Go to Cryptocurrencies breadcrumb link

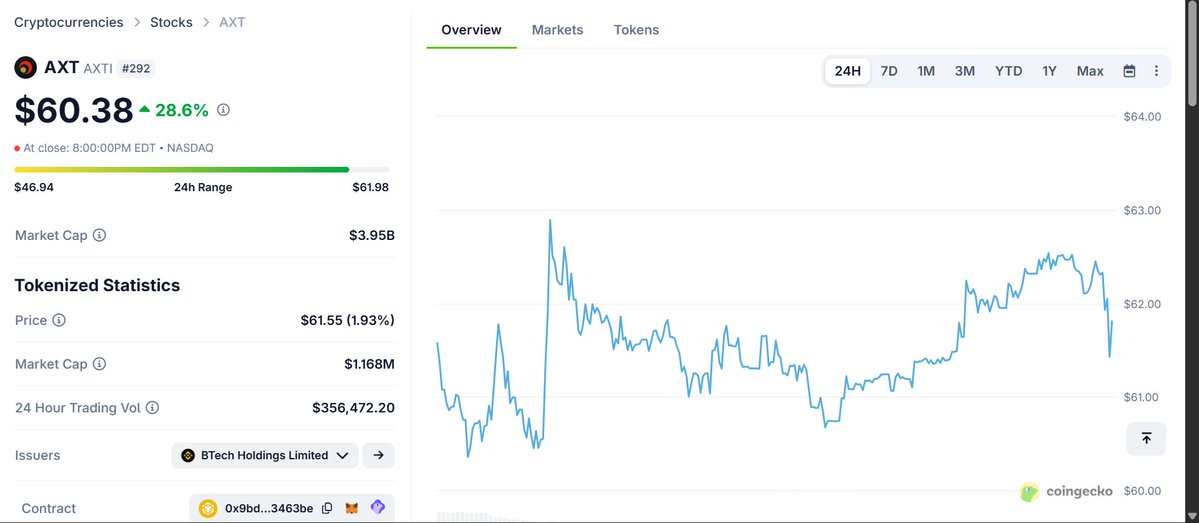click(69, 22)
